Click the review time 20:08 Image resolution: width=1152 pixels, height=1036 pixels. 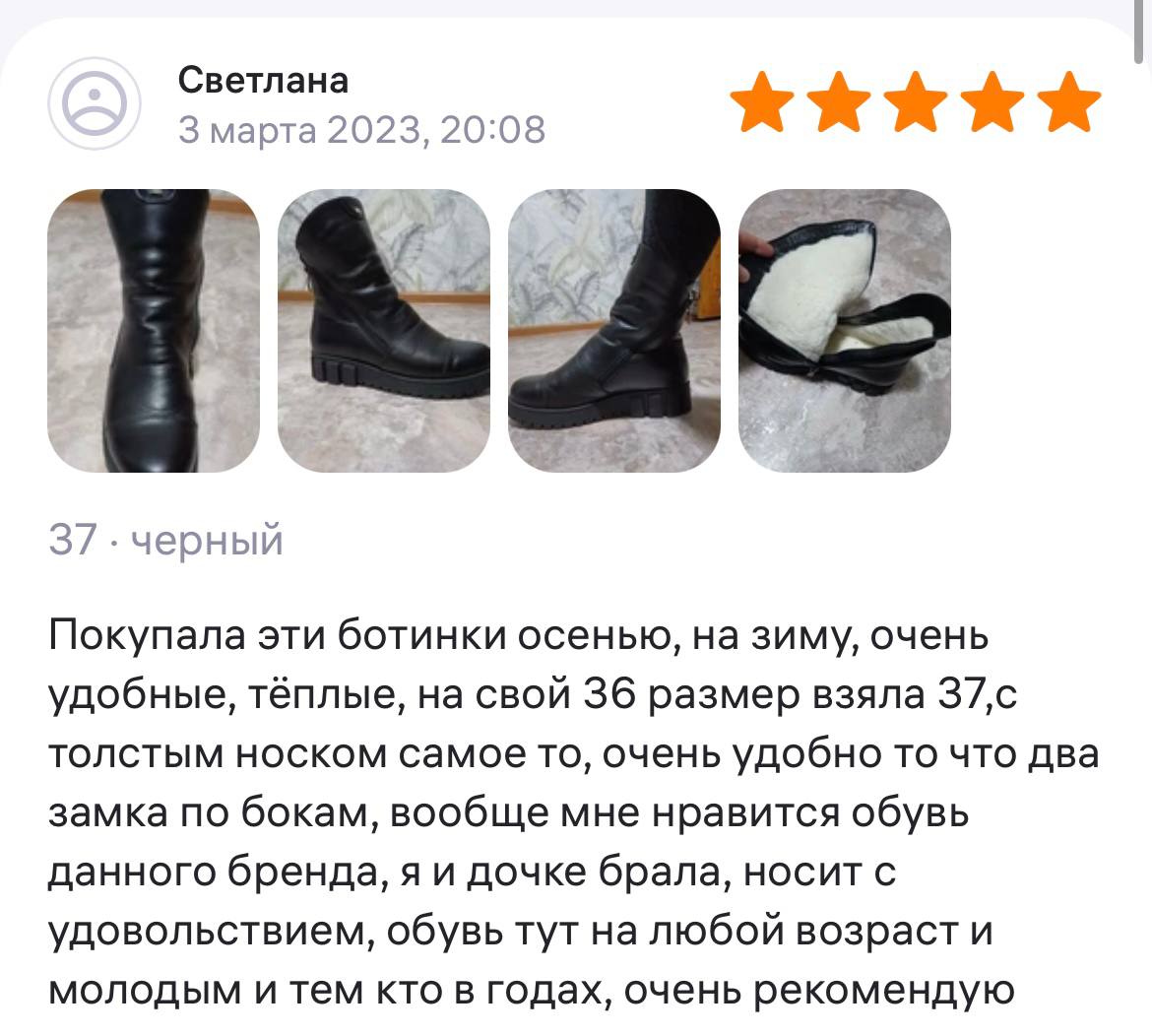(493, 130)
